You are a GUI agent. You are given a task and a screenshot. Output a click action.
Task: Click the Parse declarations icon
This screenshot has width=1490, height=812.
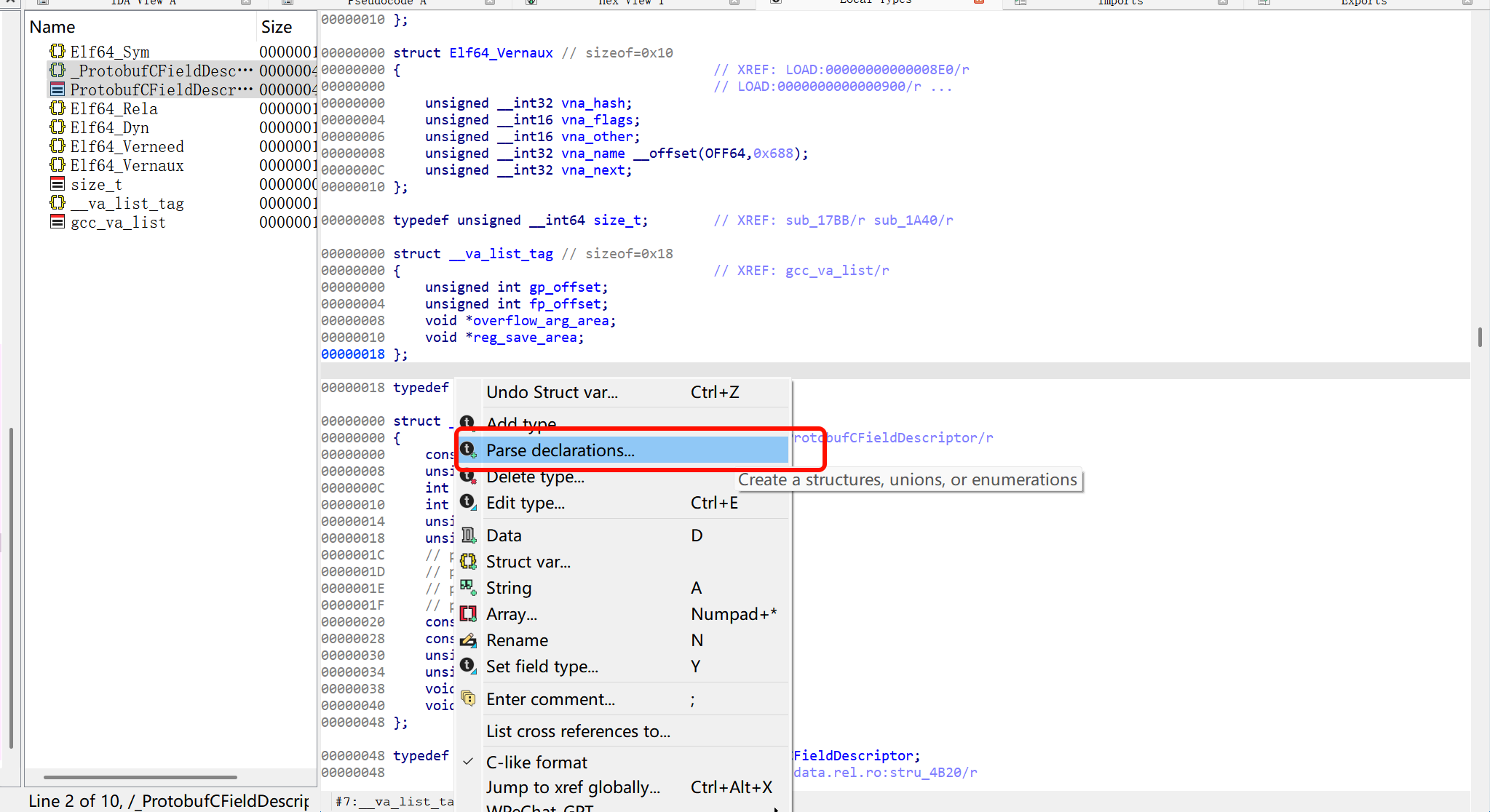[x=468, y=450]
